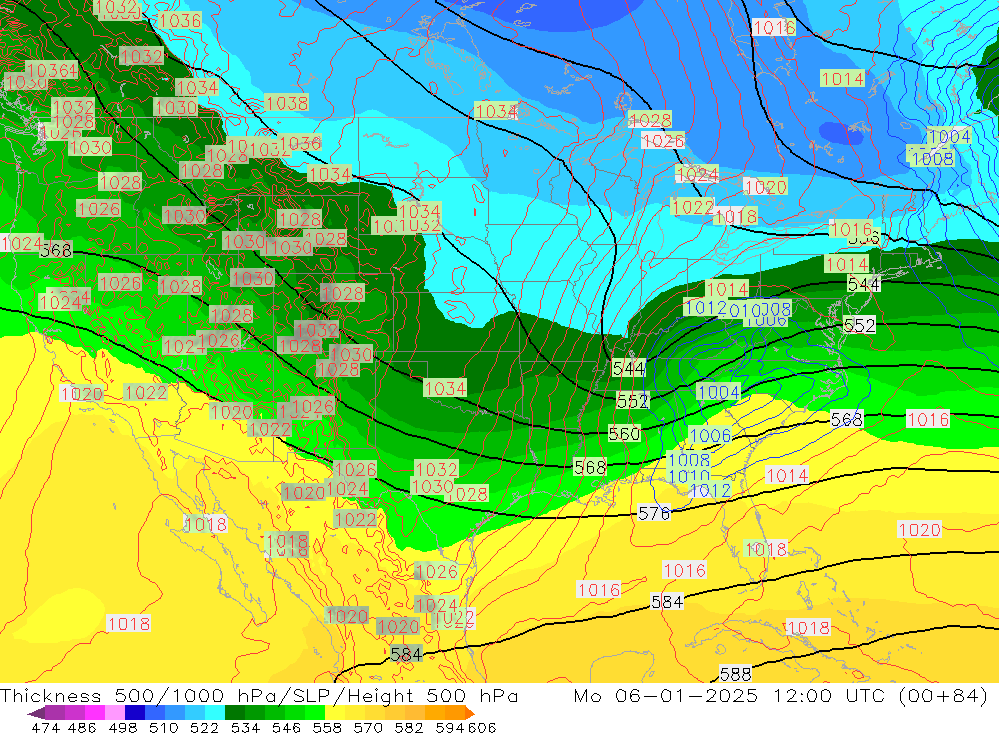The image size is (1000, 733).
Task: Click the dark navy blue legend swatch
Action: click(135, 713)
